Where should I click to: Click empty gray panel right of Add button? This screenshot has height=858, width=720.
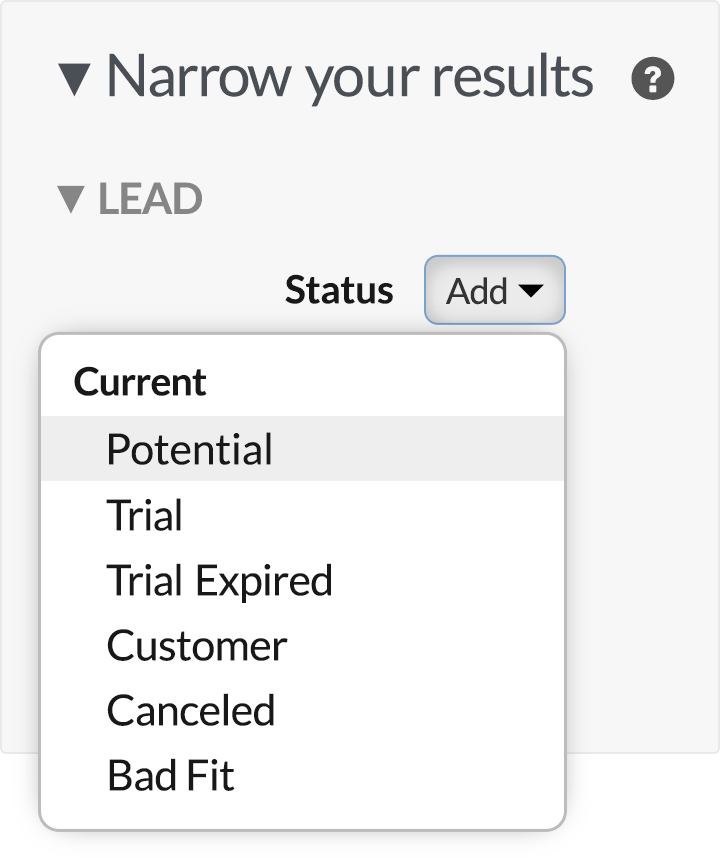(640, 290)
